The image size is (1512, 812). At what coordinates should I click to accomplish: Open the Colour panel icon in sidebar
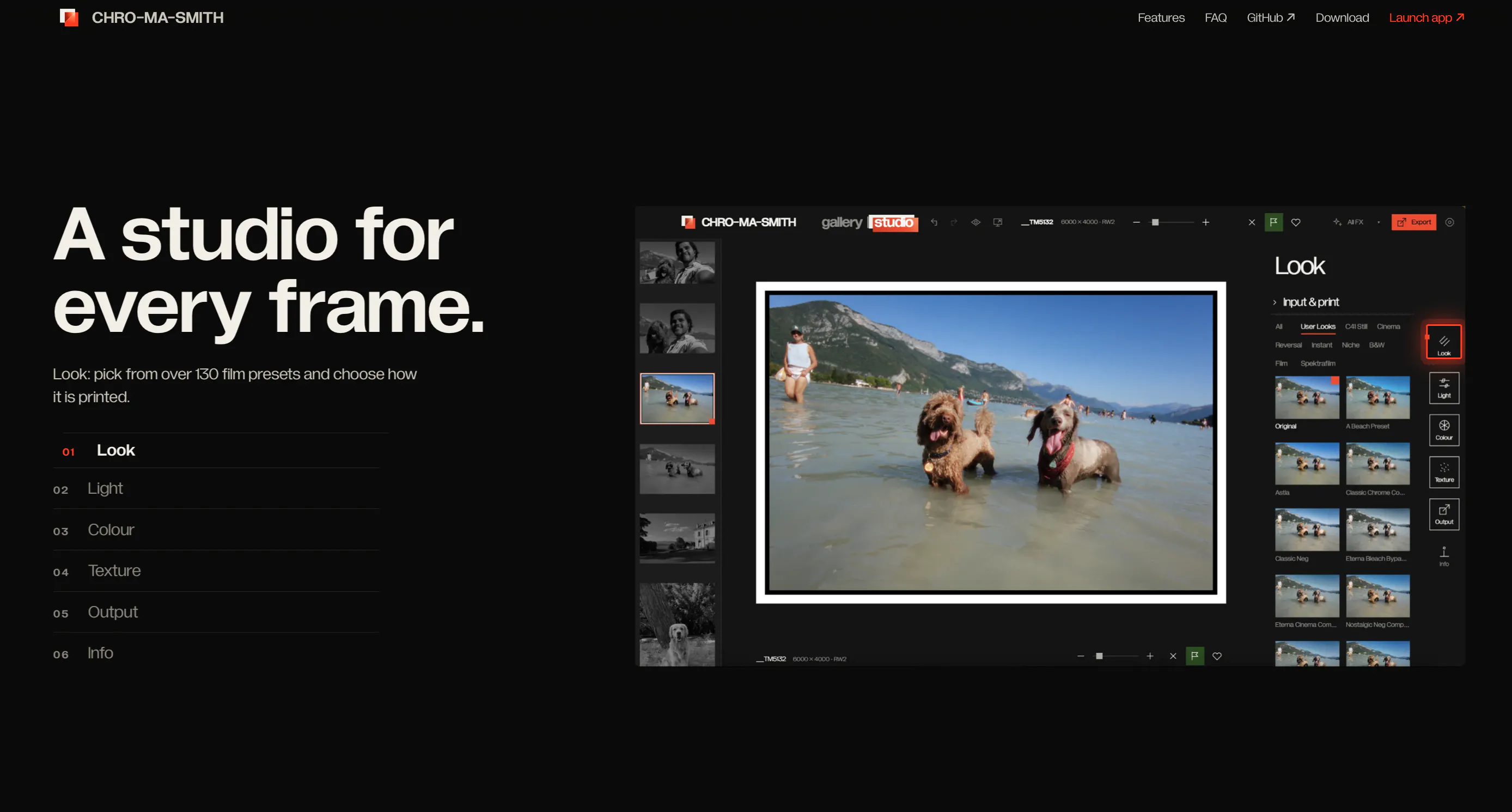(1444, 431)
